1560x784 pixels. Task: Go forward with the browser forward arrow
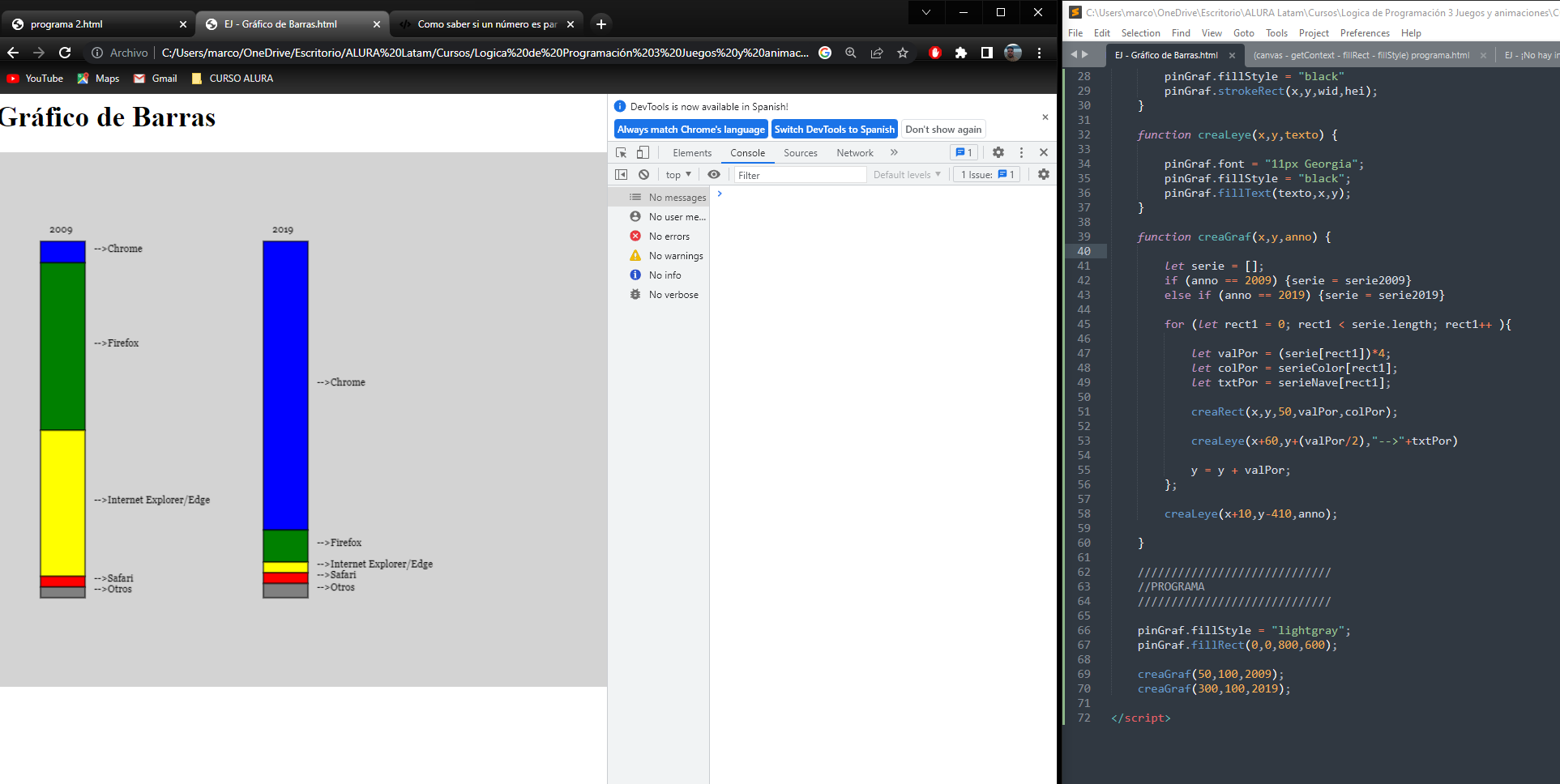click(x=39, y=53)
